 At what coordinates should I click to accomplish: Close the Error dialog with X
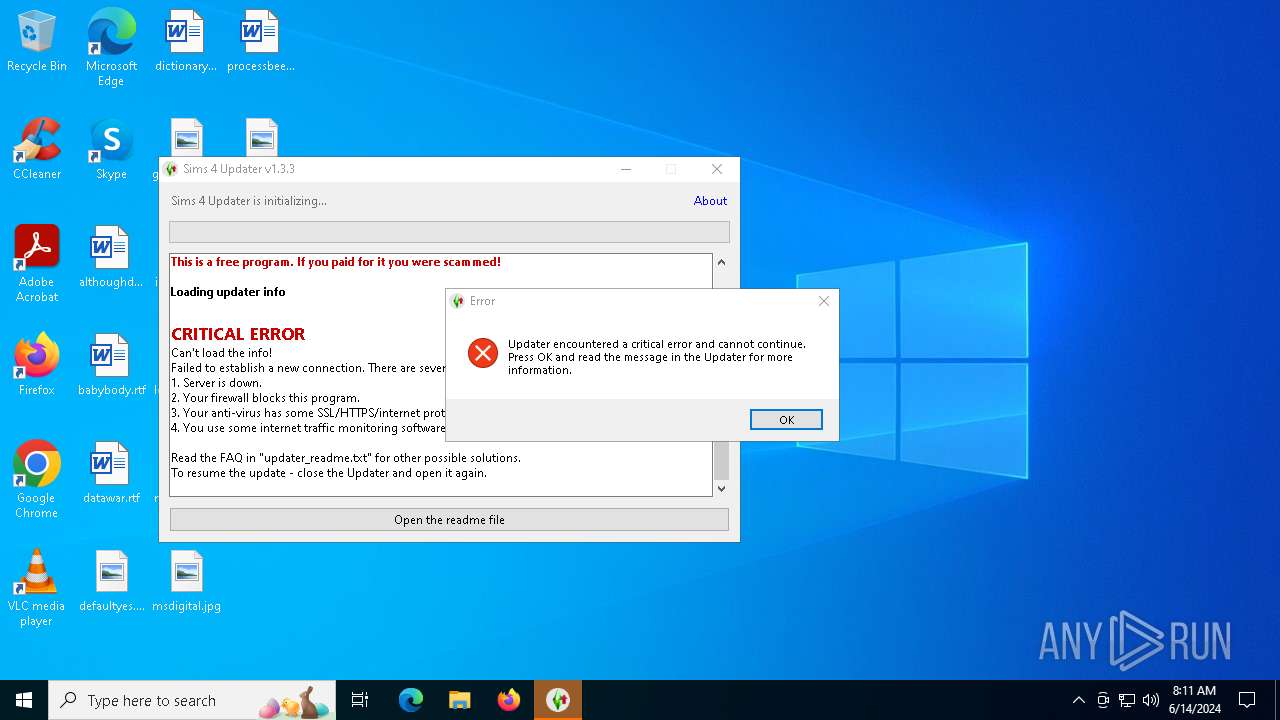[x=824, y=301]
